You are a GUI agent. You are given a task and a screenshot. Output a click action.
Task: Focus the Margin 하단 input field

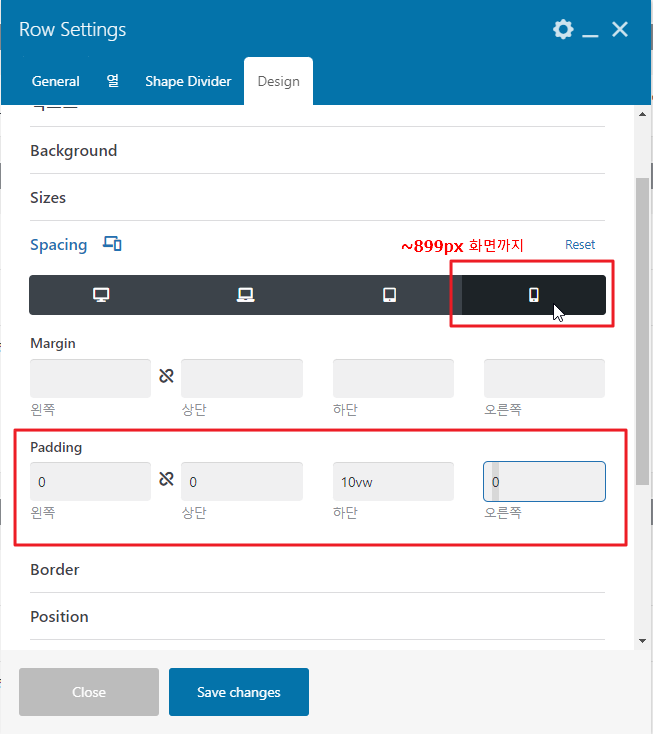[393, 378]
